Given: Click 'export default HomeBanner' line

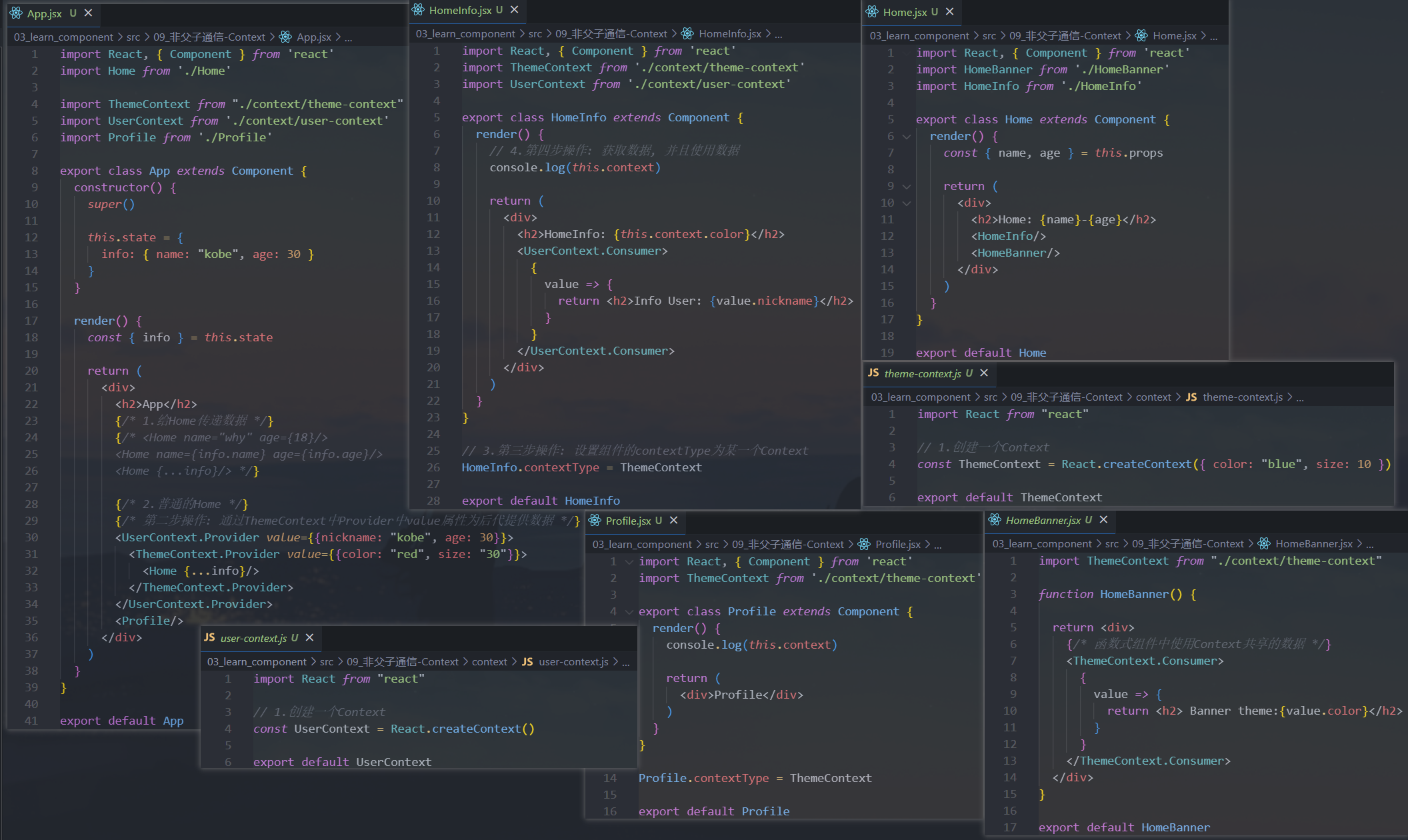Looking at the screenshot, I should 1124,827.
